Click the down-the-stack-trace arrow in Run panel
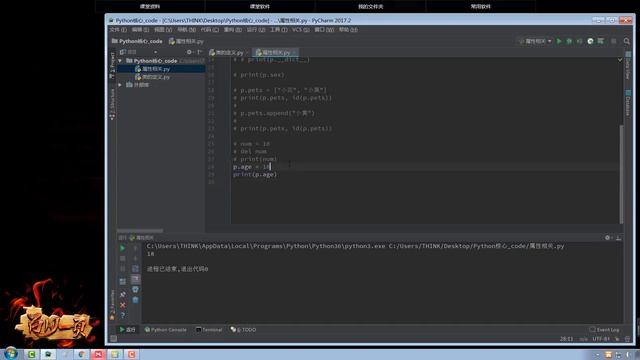The image size is (640, 360). point(136,258)
